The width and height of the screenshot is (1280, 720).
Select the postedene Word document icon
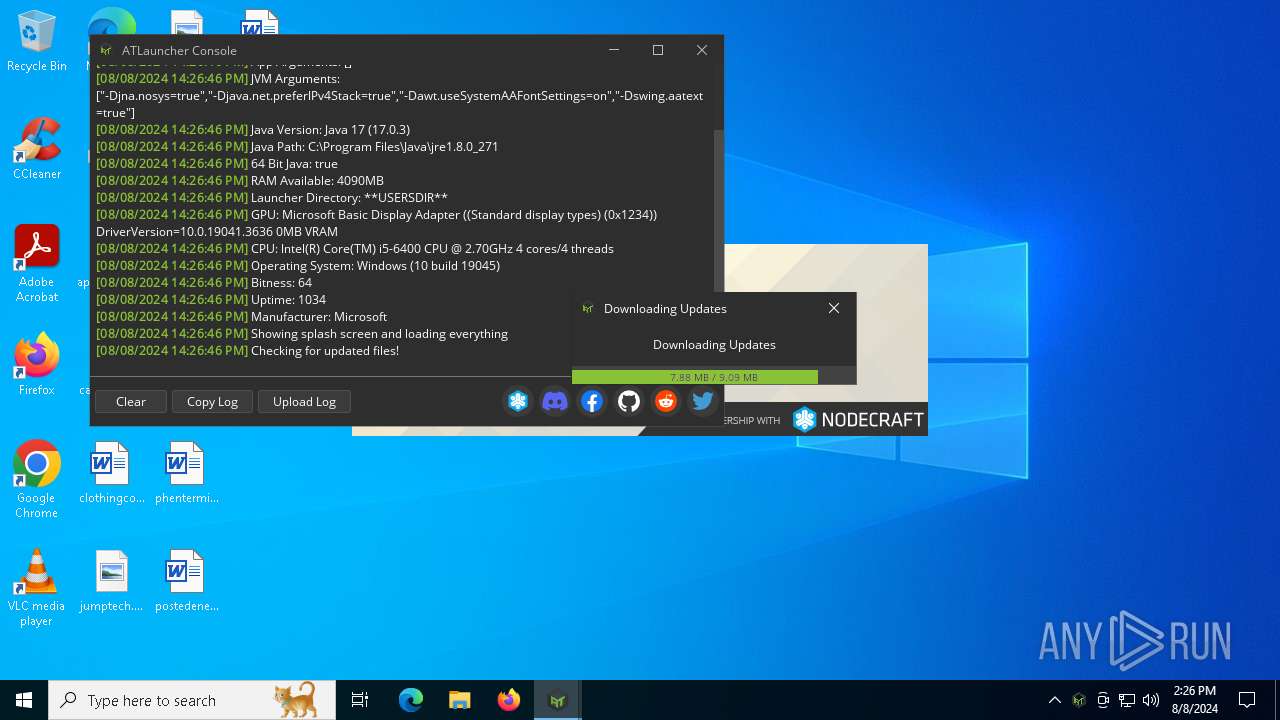pyautogui.click(x=186, y=581)
